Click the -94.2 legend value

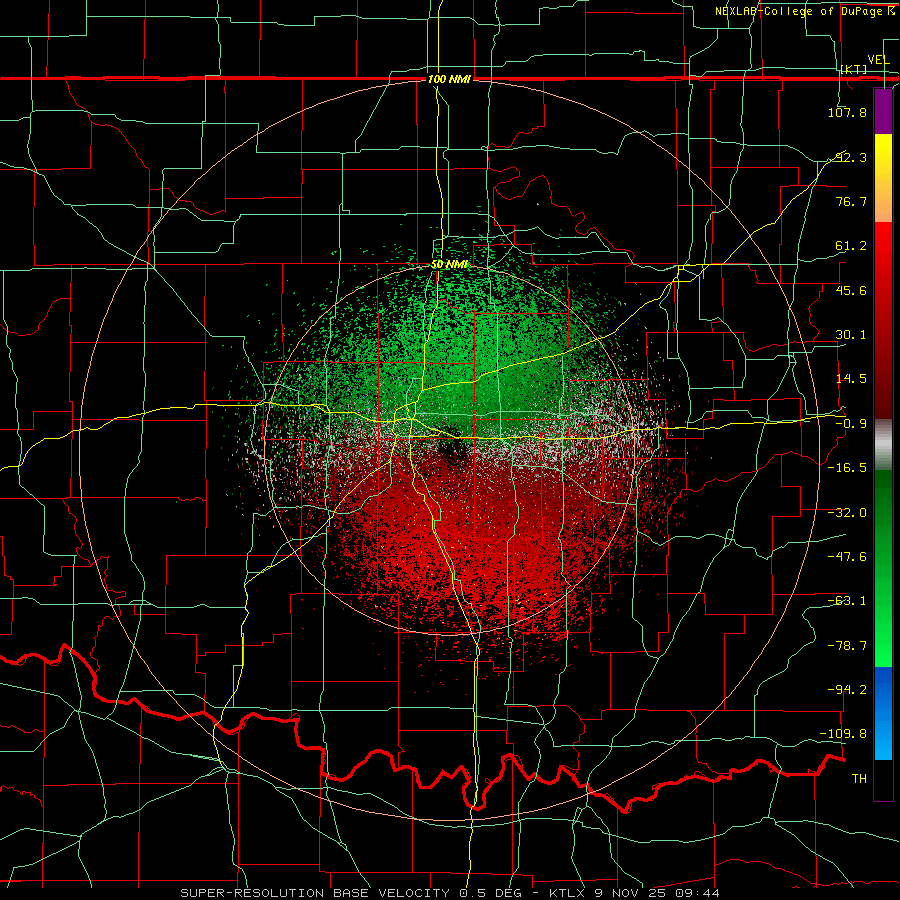click(847, 689)
